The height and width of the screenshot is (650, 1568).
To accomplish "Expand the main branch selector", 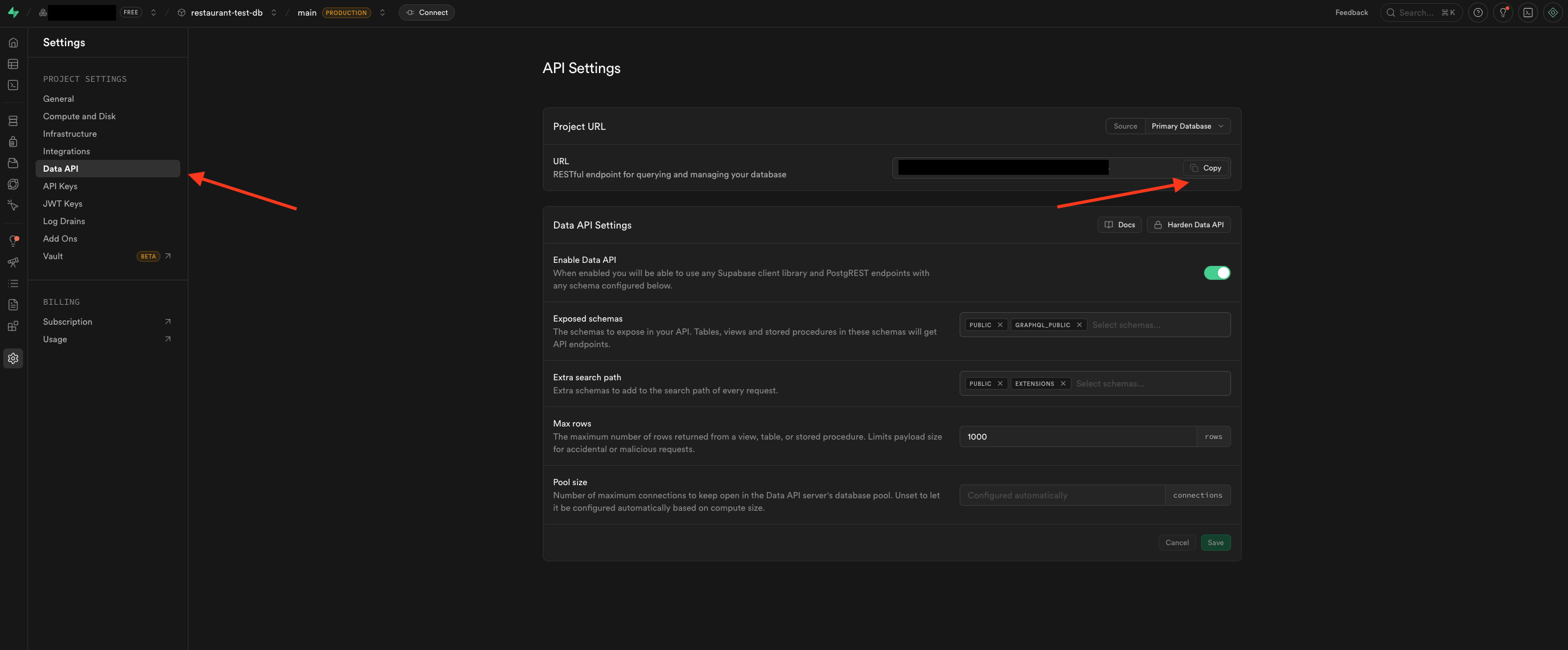I will (382, 12).
